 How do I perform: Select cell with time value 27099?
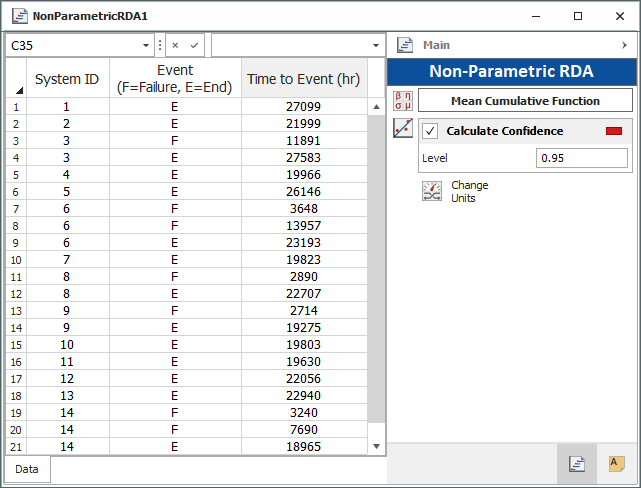point(304,107)
